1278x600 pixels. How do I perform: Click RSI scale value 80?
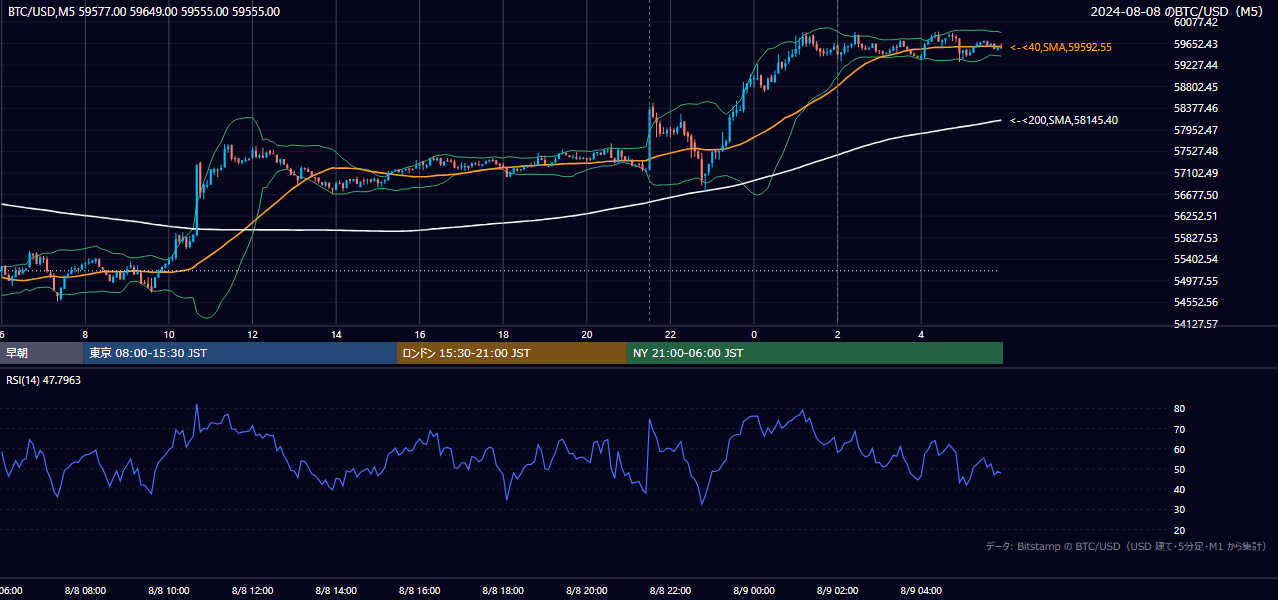pyautogui.click(x=1179, y=409)
